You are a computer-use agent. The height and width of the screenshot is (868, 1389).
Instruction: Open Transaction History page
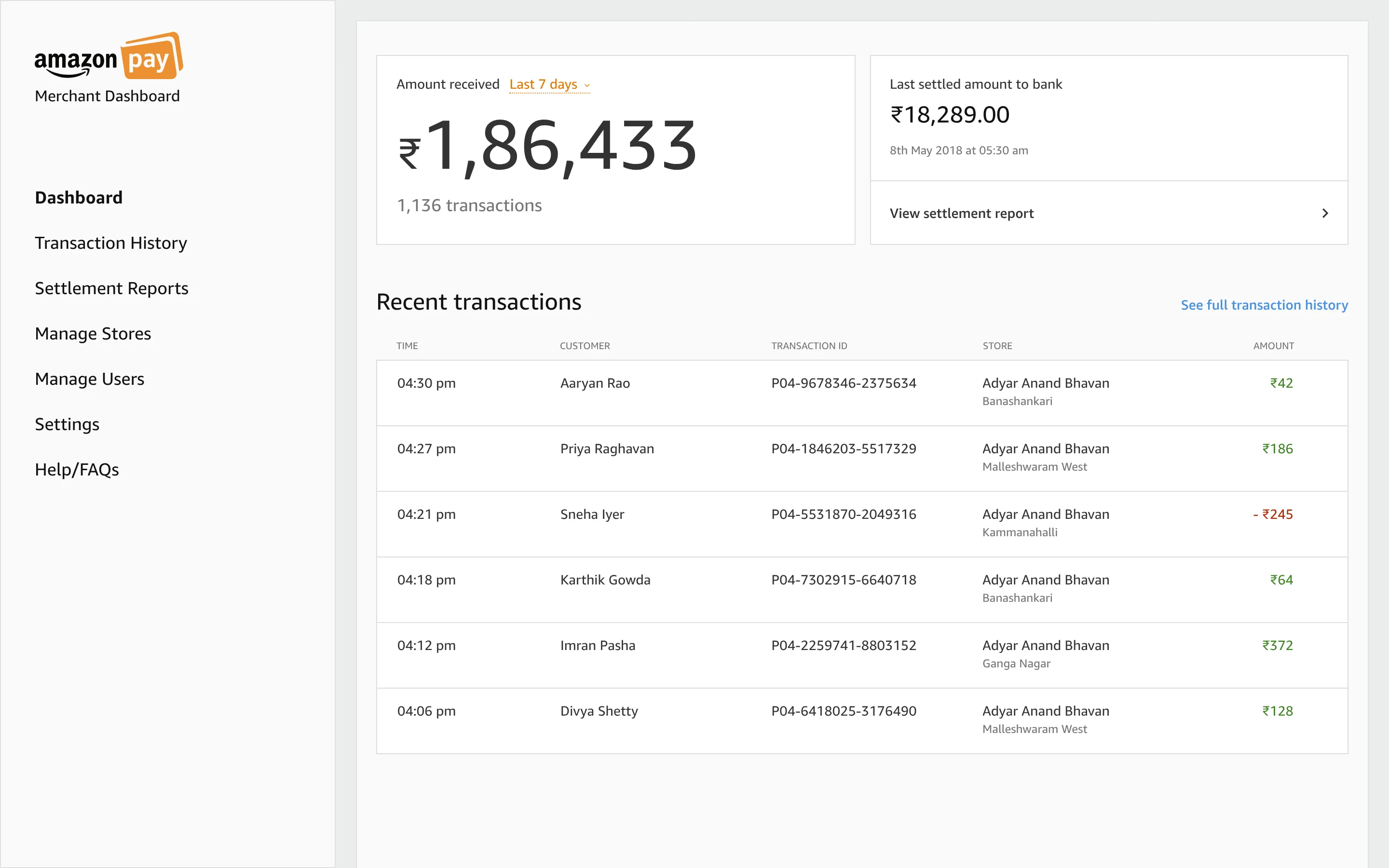(111, 243)
